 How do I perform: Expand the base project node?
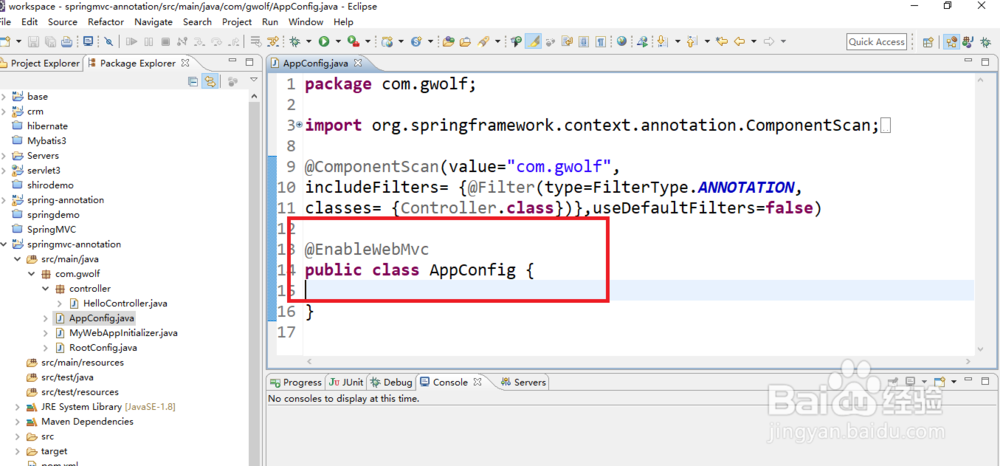click(4, 97)
